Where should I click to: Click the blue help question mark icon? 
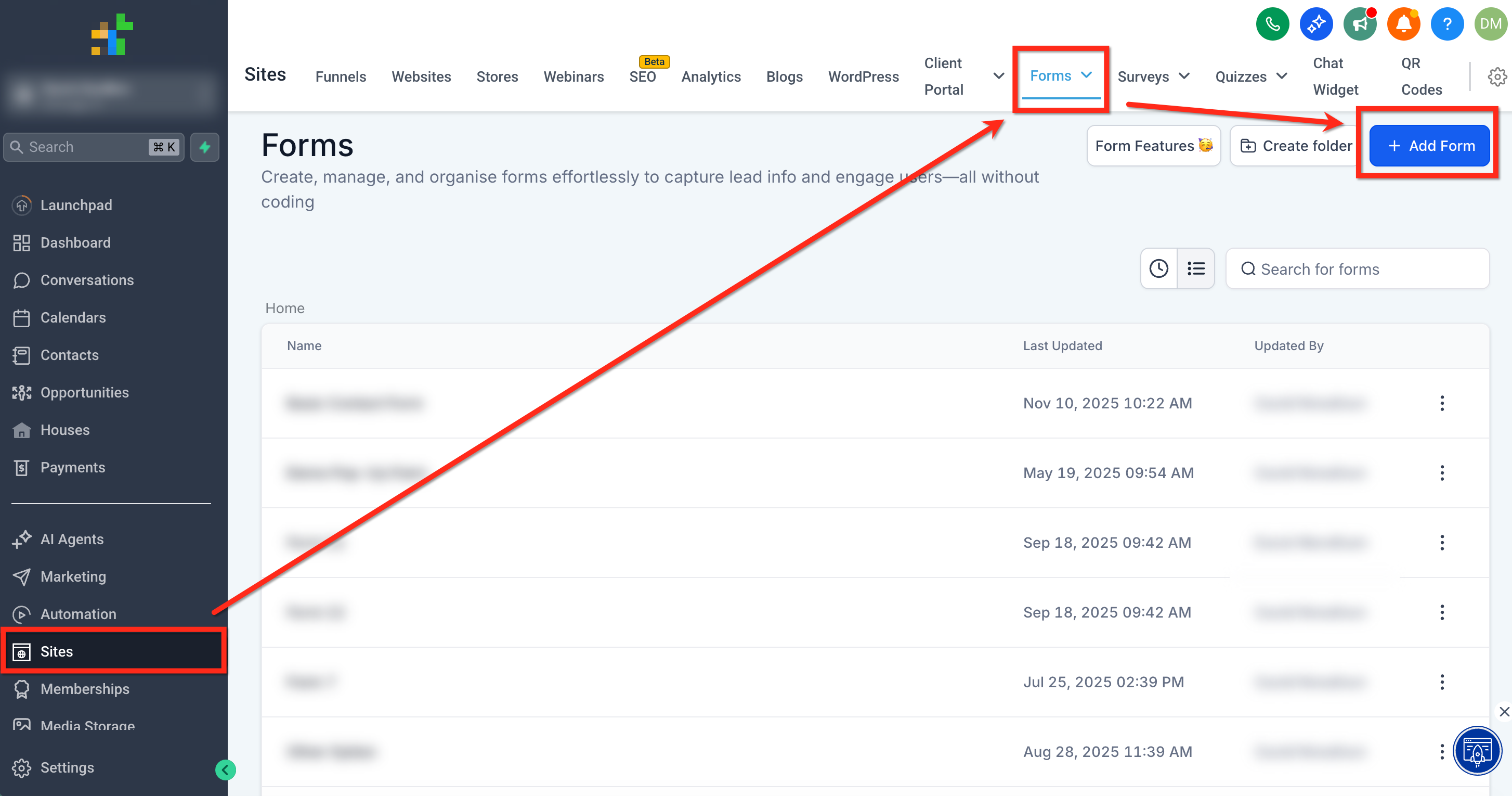(1447, 24)
